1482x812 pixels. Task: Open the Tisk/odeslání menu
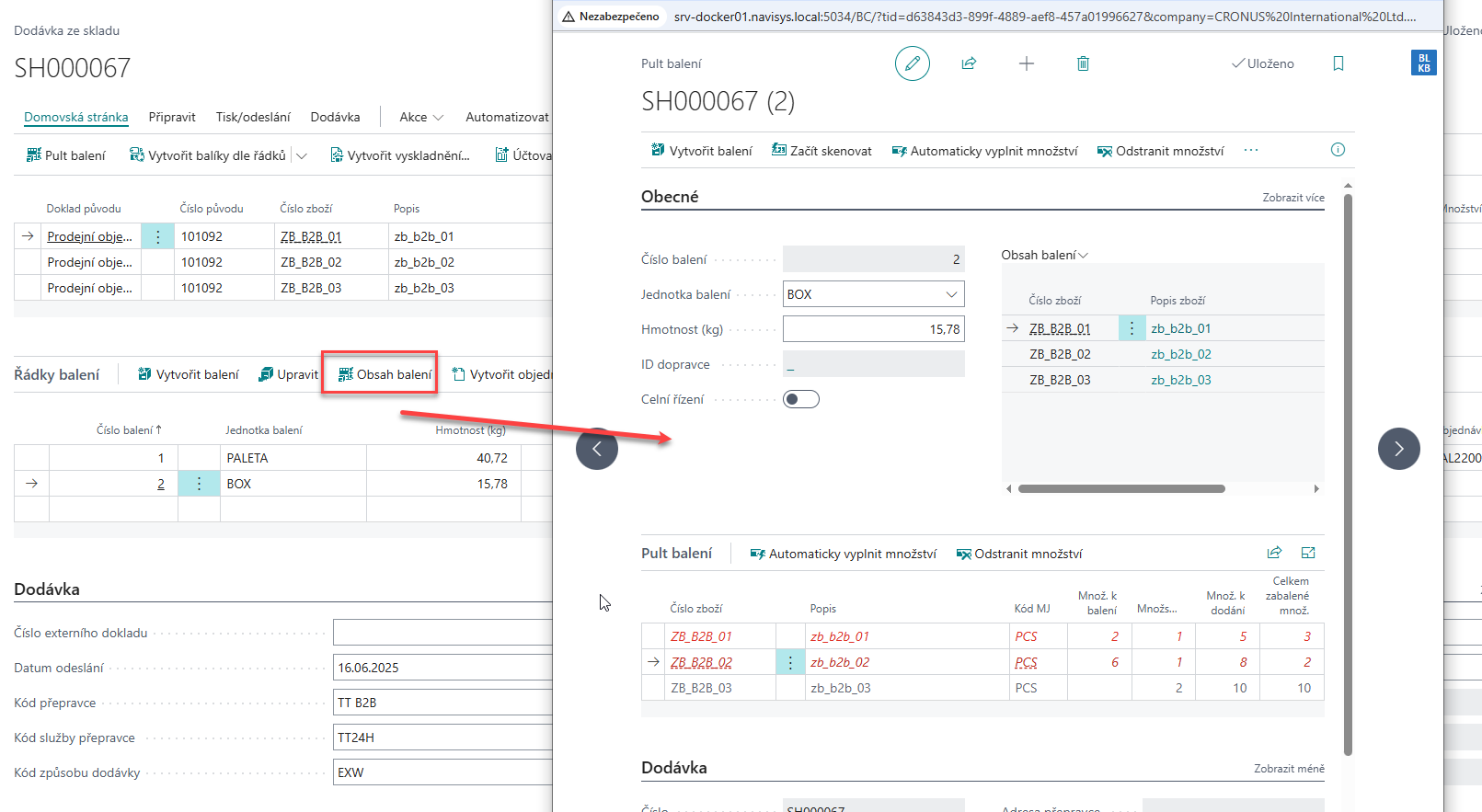click(x=253, y=117)
